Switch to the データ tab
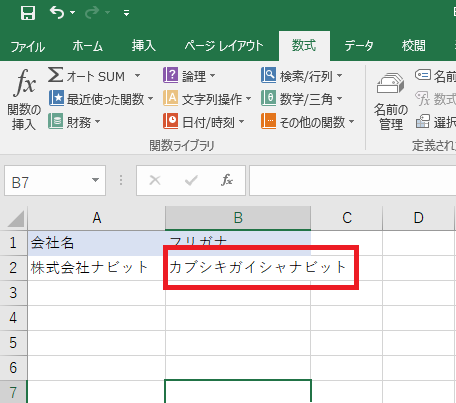This screenshot has height=403, width=456. [359, 46]
